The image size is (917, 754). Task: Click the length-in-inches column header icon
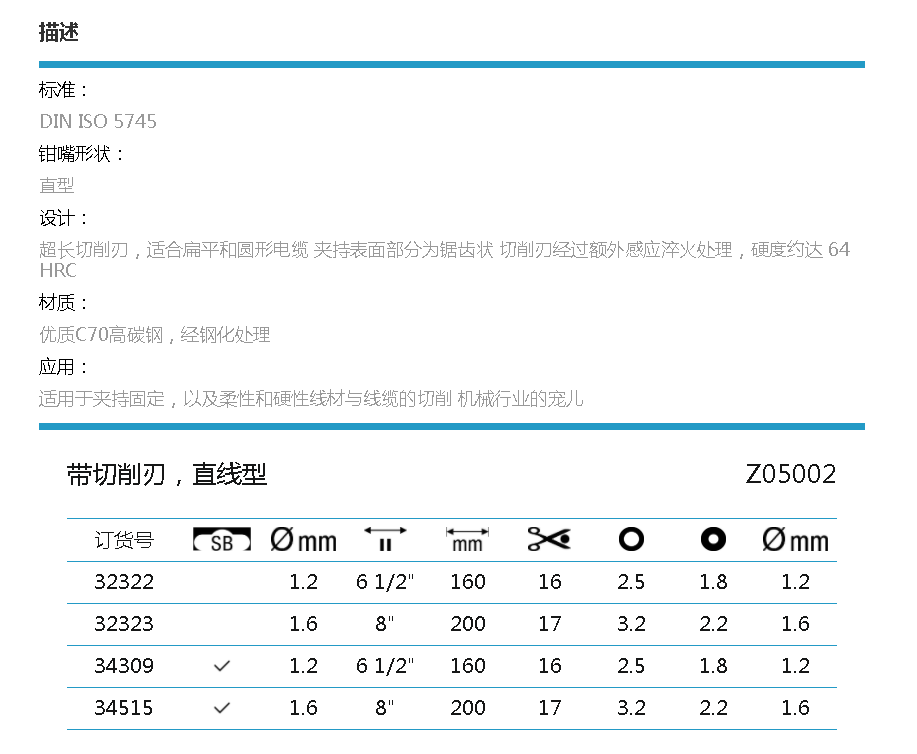tap(385, 540)
